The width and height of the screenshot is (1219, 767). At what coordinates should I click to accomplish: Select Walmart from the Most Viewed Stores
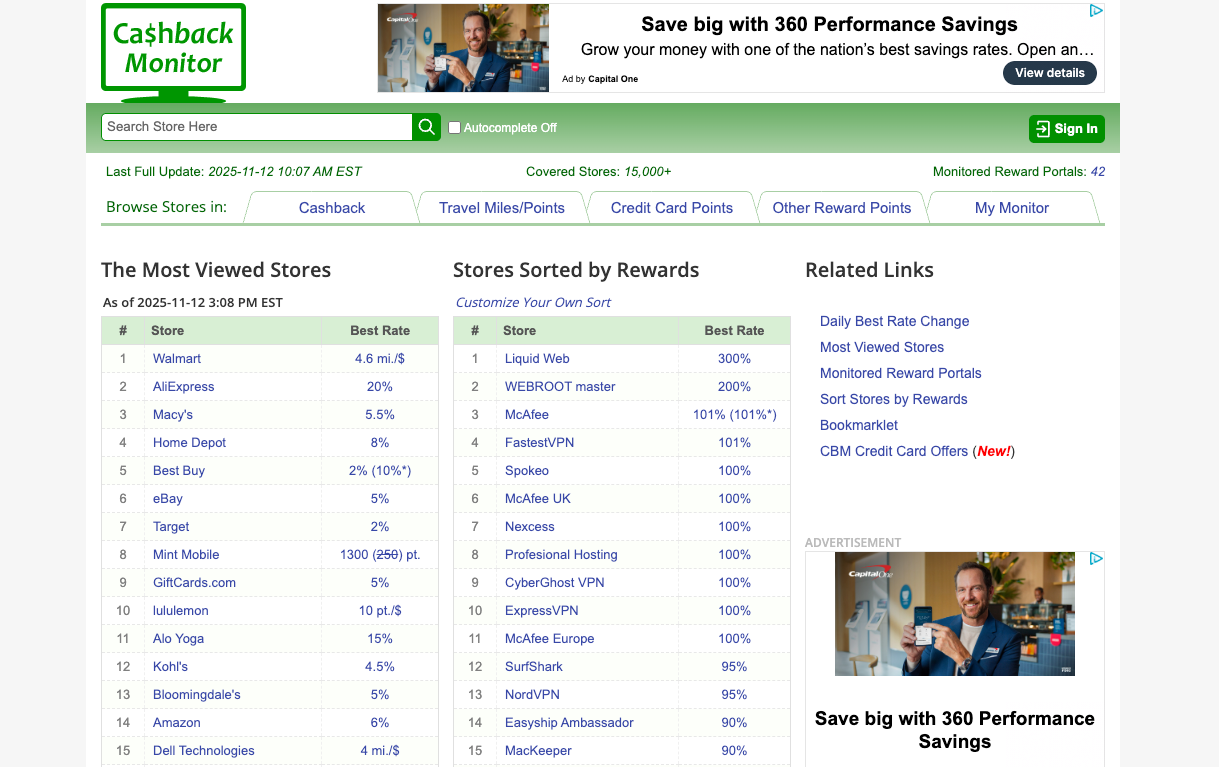177,358
